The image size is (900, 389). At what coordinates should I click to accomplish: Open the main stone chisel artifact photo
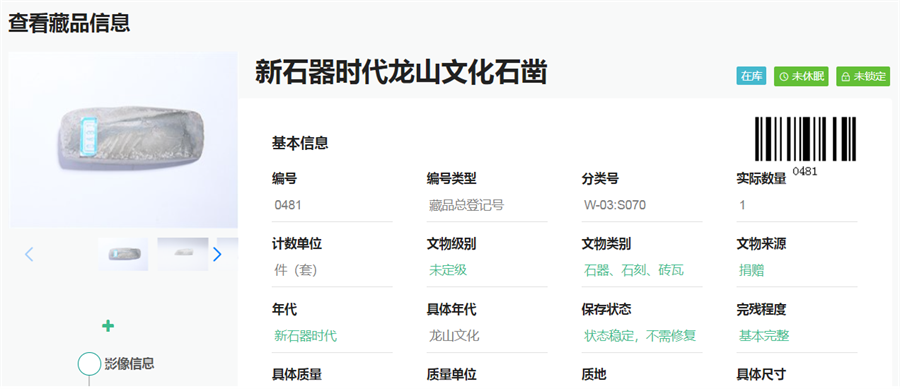tap(123, 140)
